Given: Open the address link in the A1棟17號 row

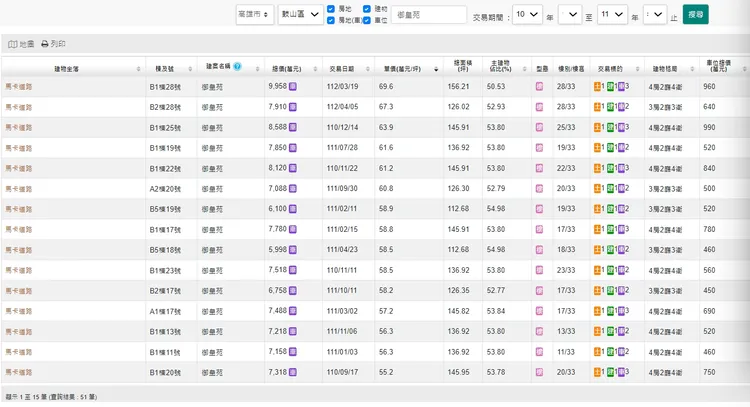Looking at the screenshot, I should click(19, 311).
